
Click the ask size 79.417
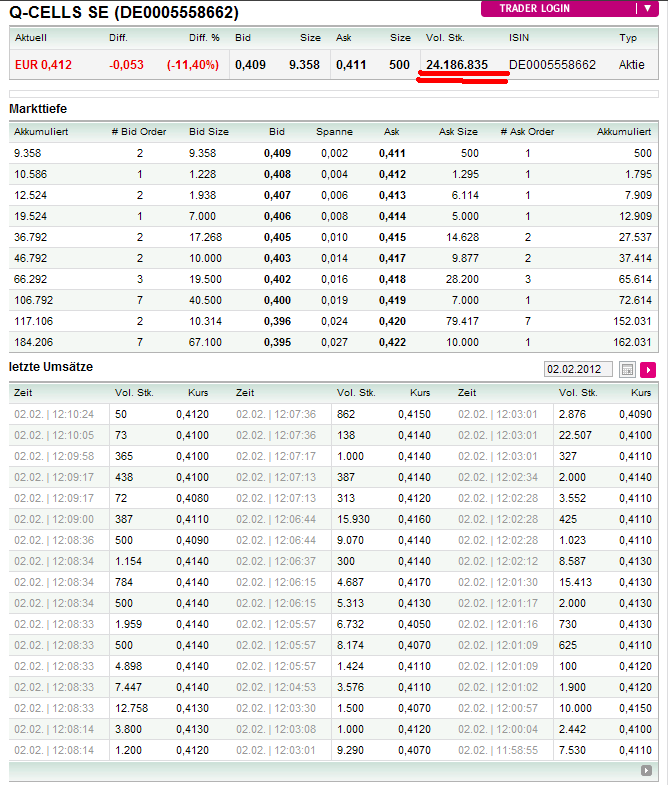[462, 321]
